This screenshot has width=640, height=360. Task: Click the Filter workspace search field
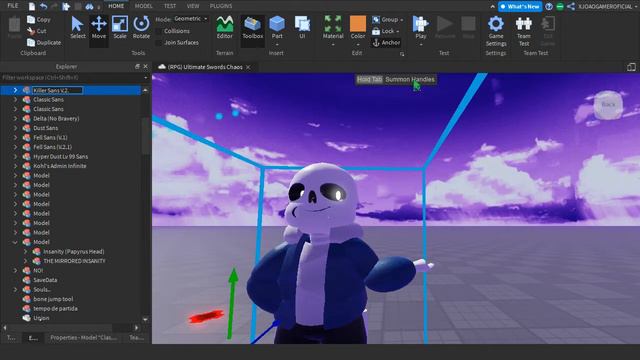(x=73, y=77)
